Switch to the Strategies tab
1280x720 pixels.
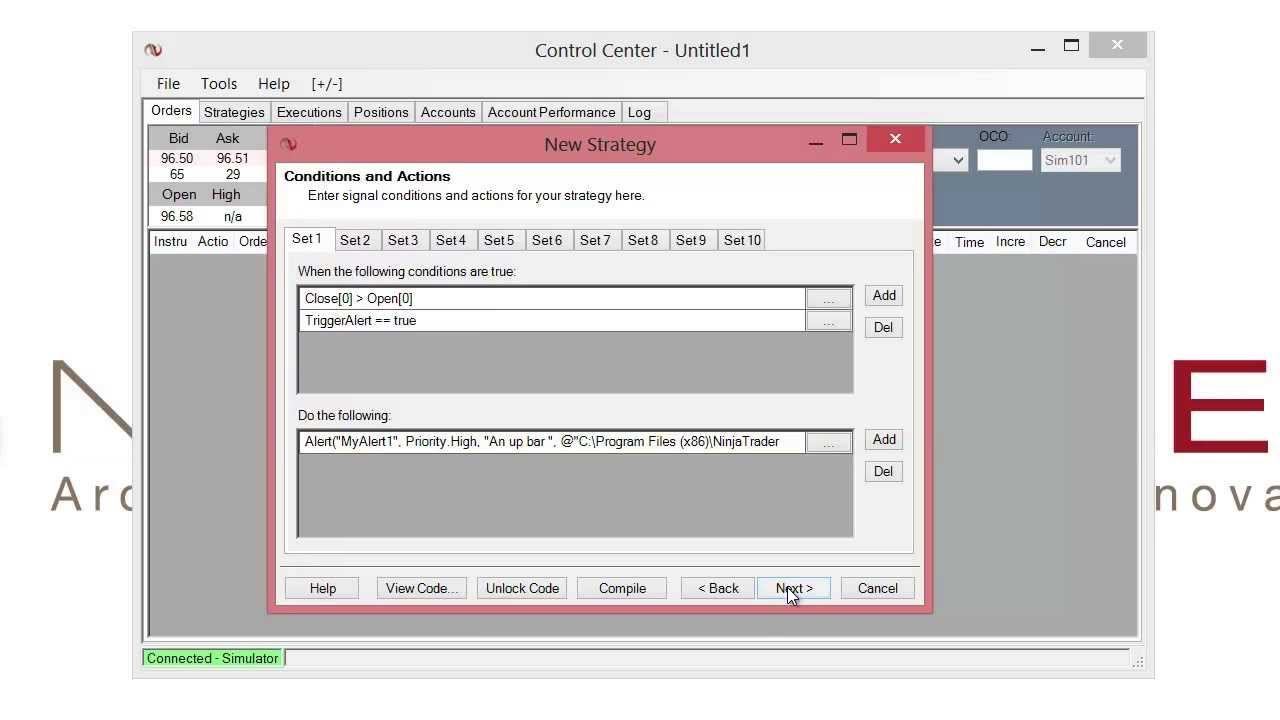tap(234, 112)
